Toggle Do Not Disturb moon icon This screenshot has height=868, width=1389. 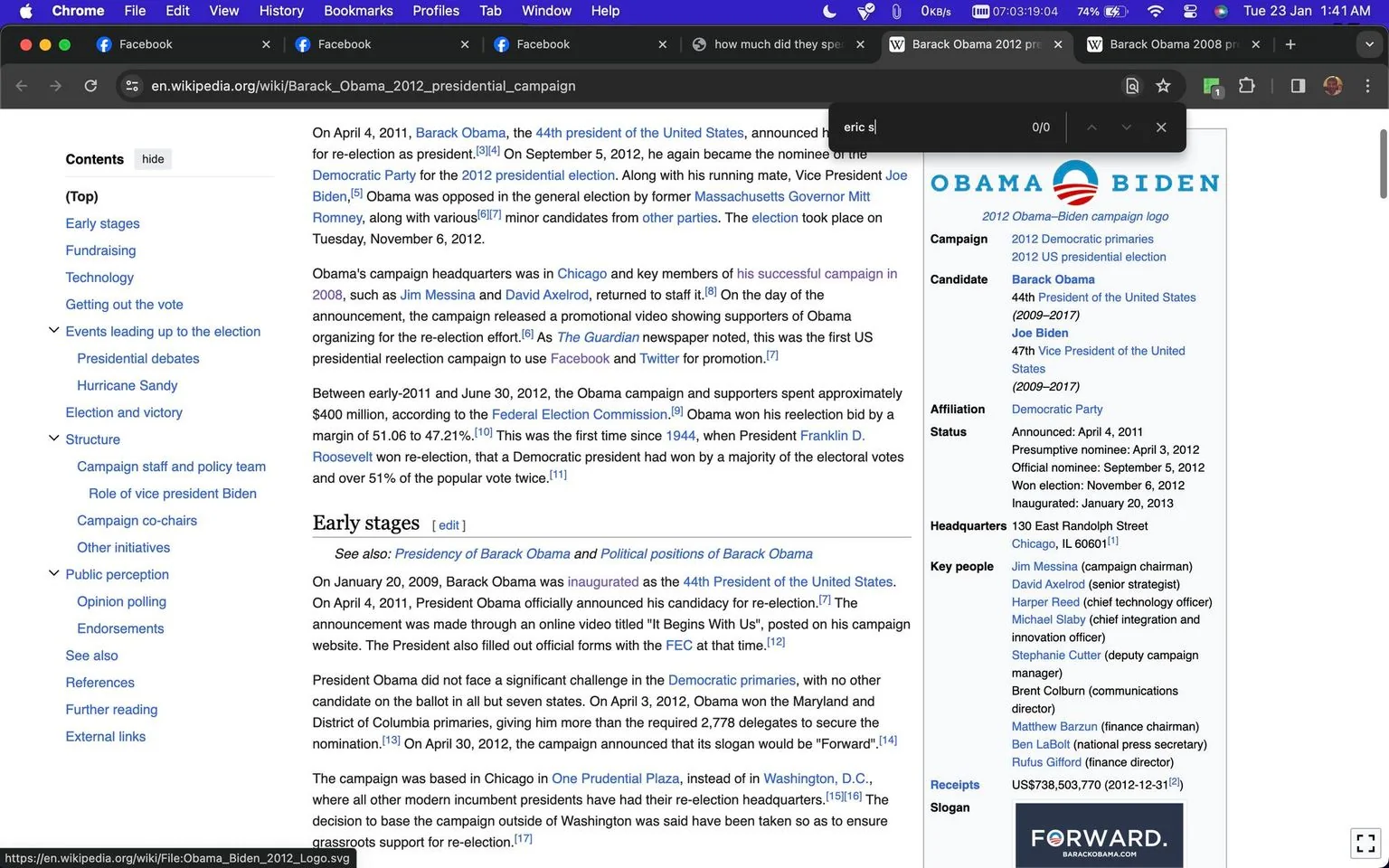(x=829, y=11)
